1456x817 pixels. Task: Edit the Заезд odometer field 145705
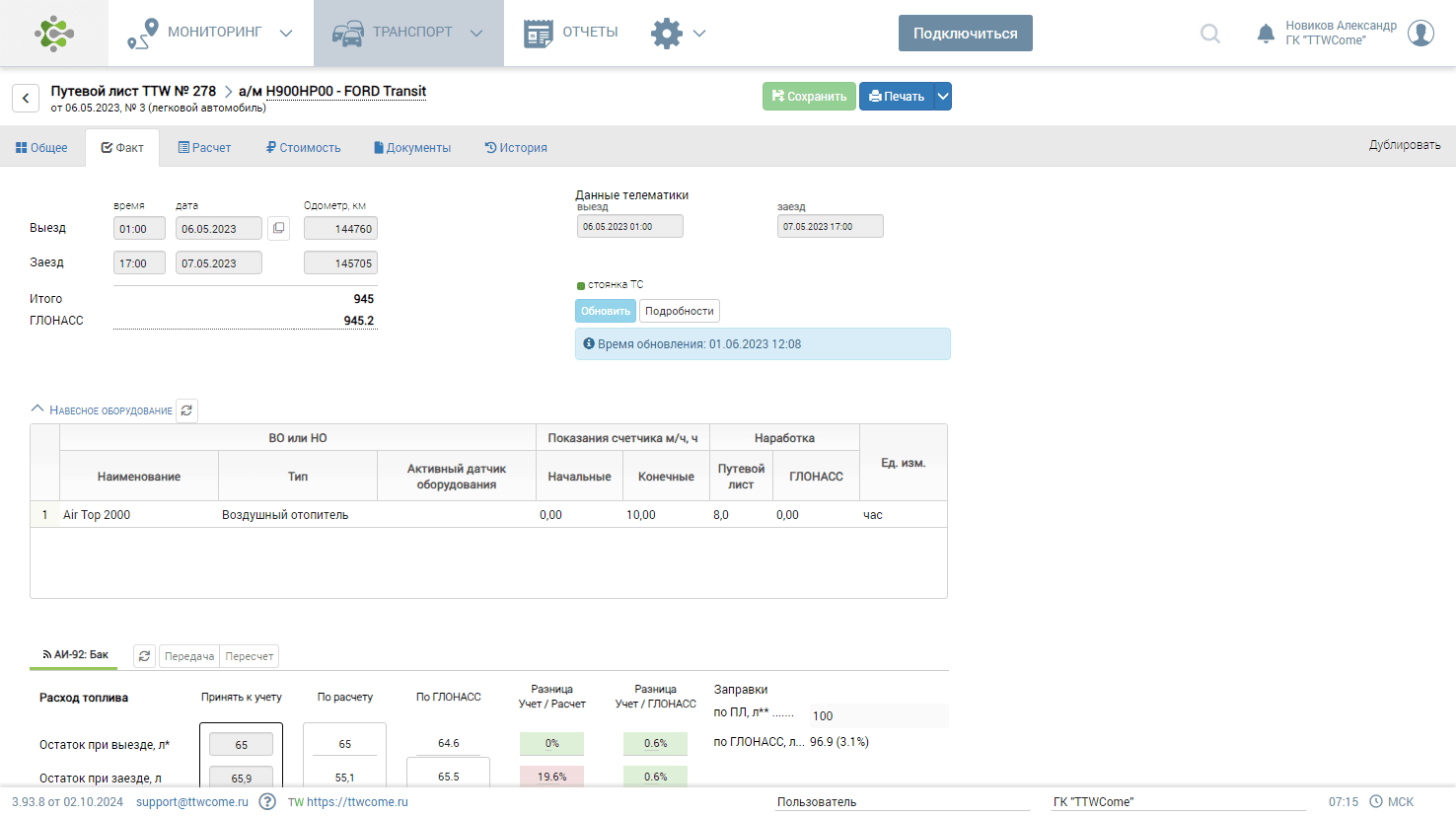coord(340,263)
